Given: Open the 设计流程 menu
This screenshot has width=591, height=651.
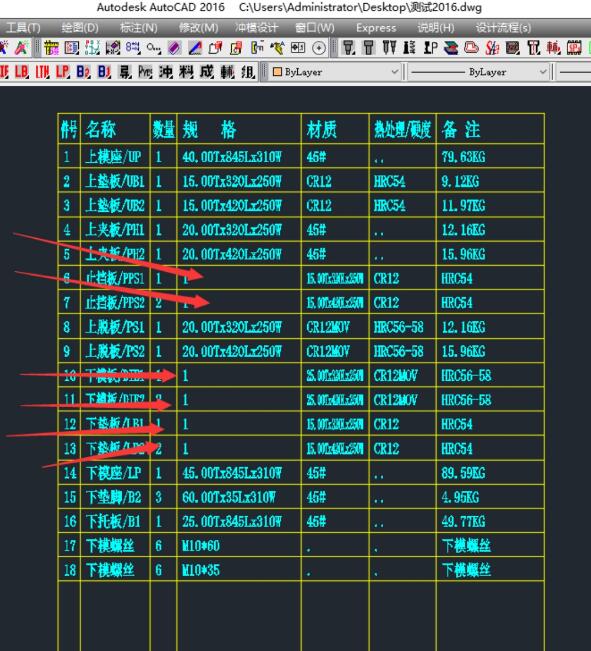Looking at the screenshot, I should pos(503,28).
